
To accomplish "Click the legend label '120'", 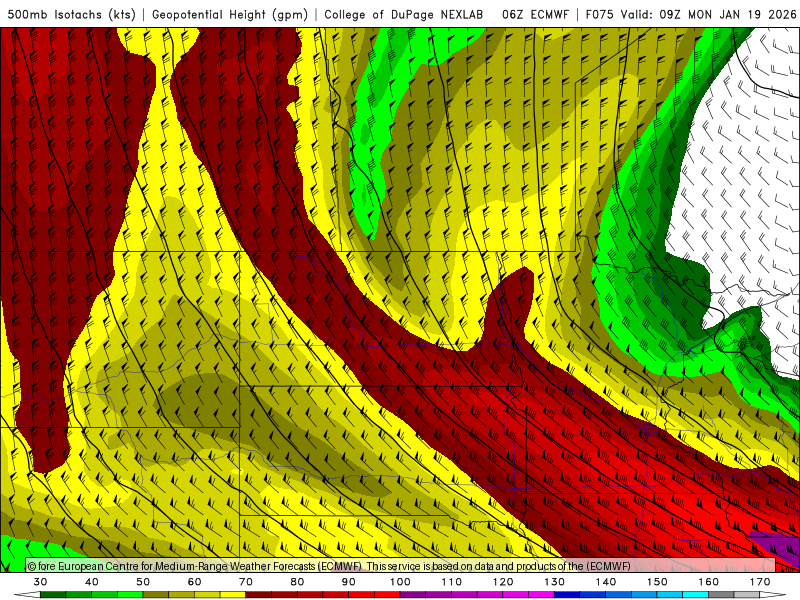I will tap(503, 582).
